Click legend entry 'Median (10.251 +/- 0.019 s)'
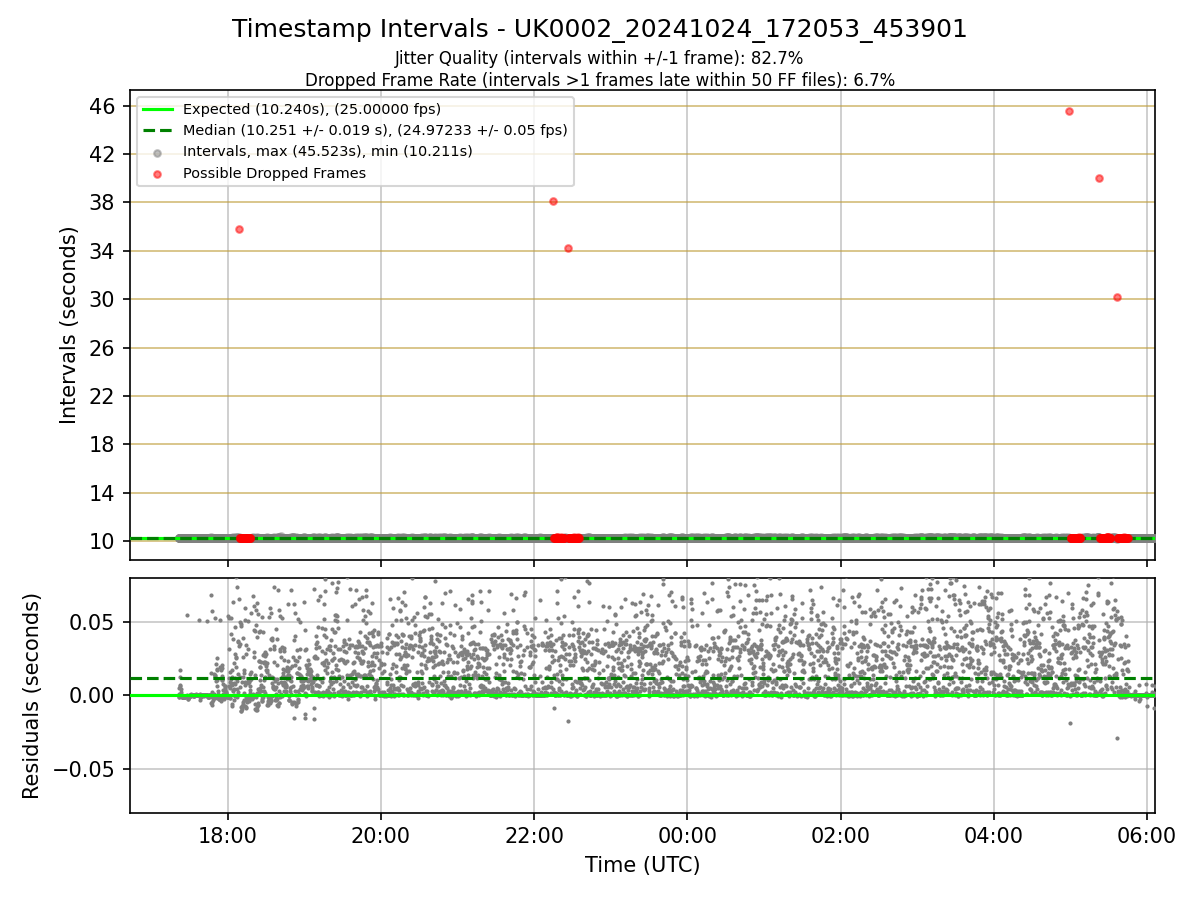The width and height of the screenshot is (1200, 900). point(375,130)
